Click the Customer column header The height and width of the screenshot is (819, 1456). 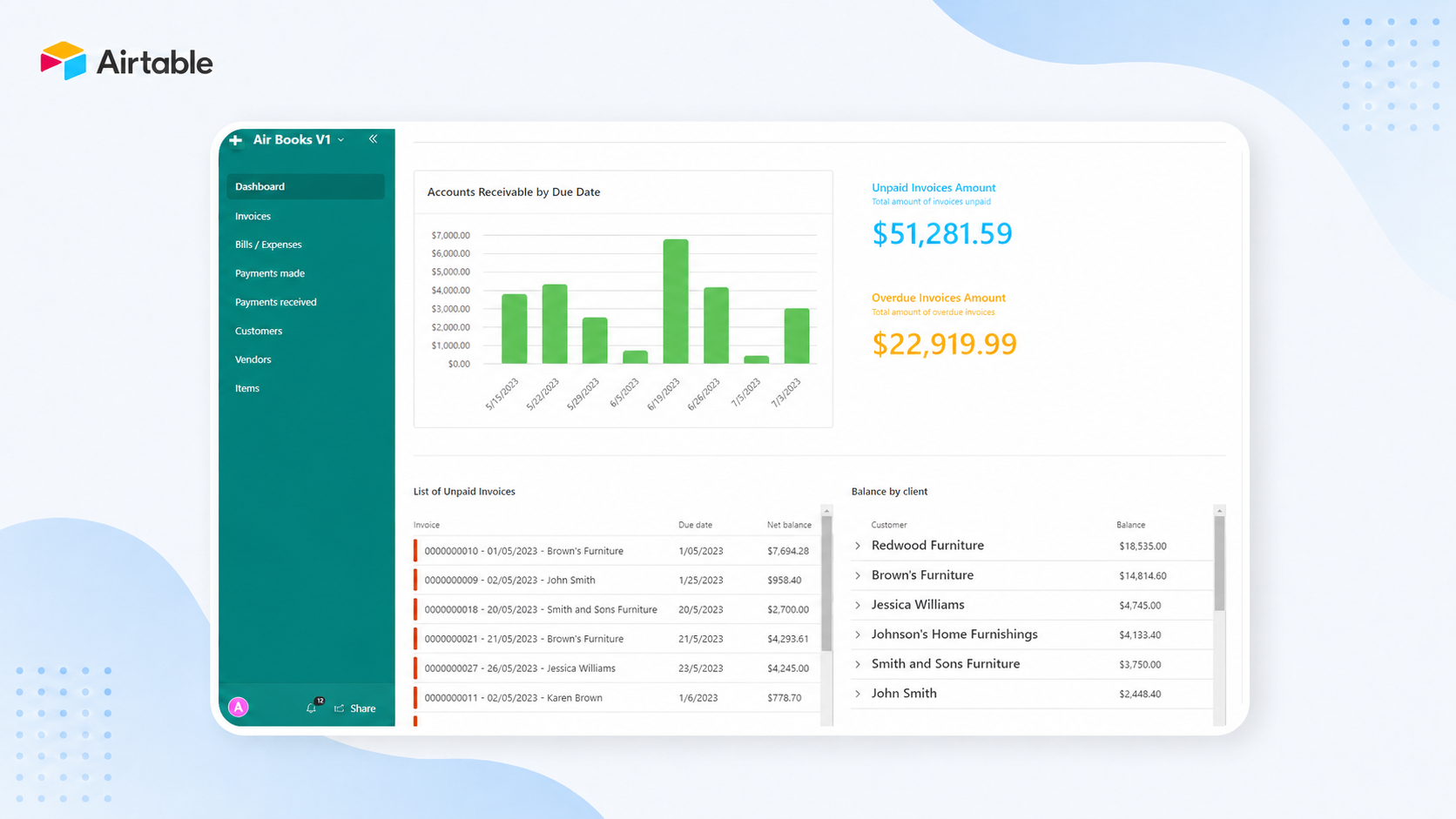[x=889, y=525]
